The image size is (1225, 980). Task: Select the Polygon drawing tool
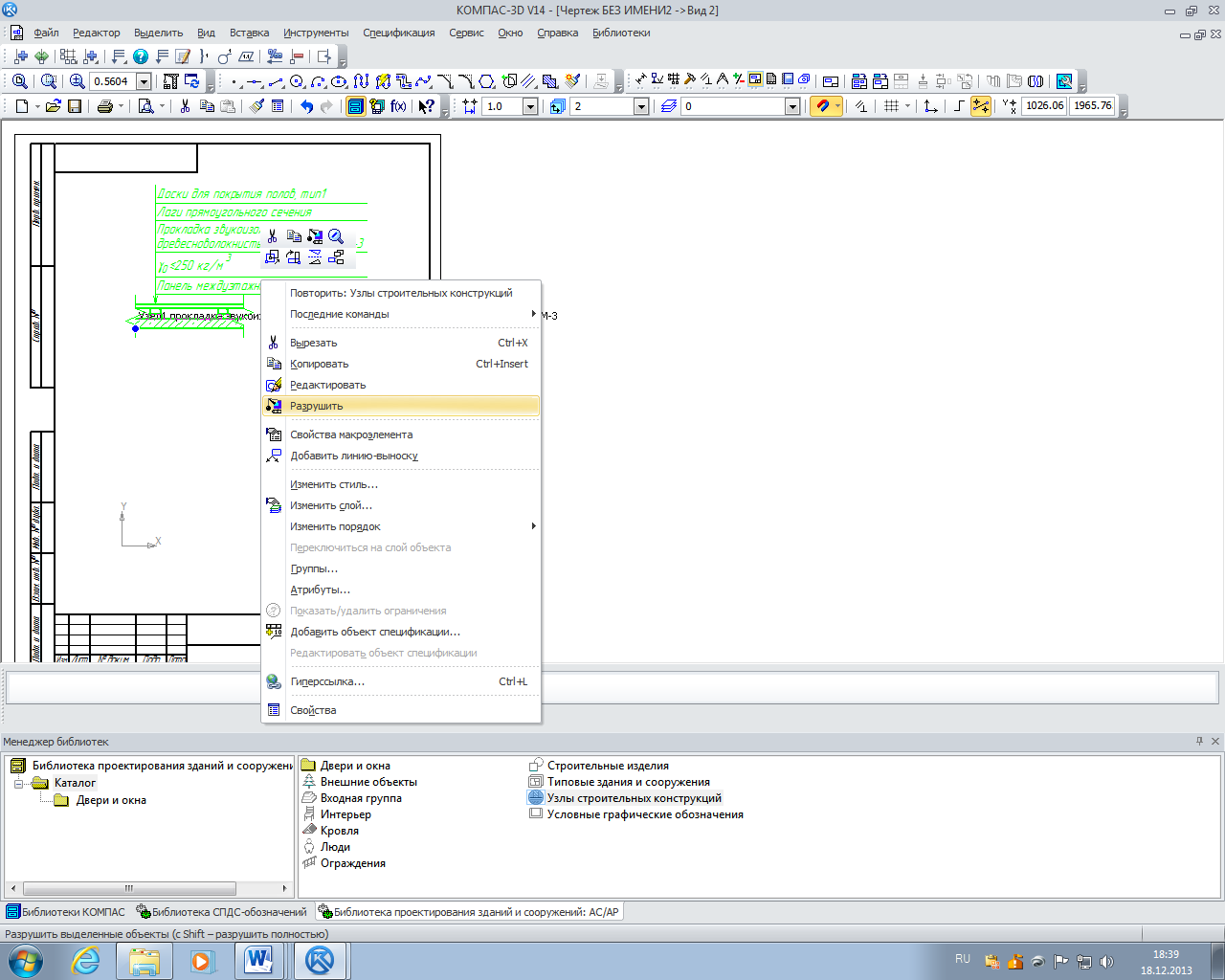(x=487, y=81)
